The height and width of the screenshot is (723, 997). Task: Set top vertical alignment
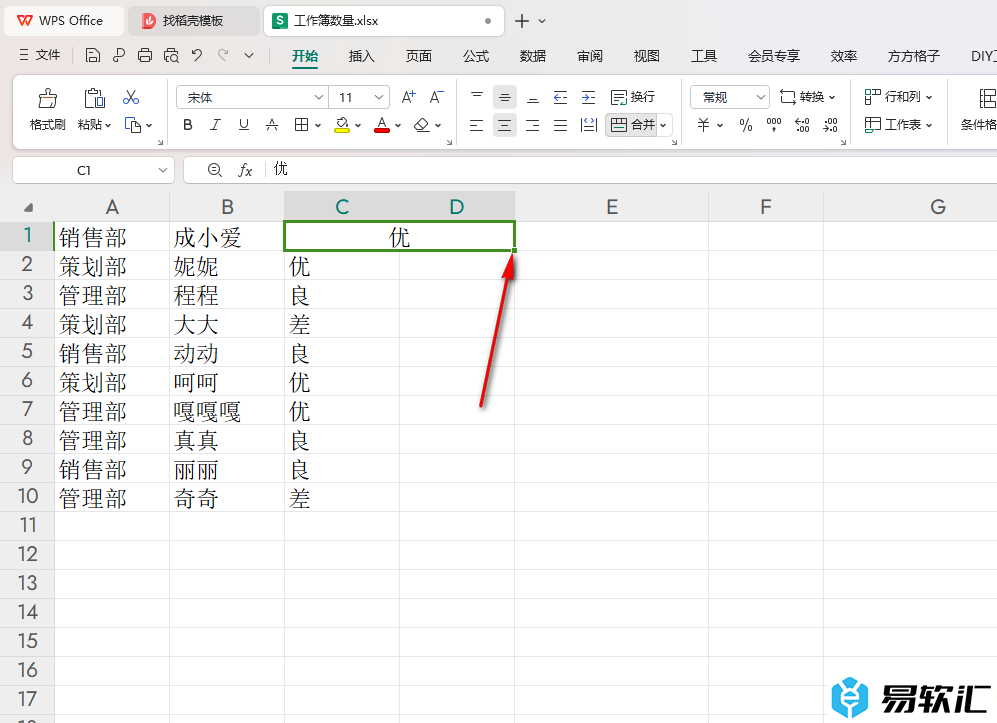click(477, 97)
